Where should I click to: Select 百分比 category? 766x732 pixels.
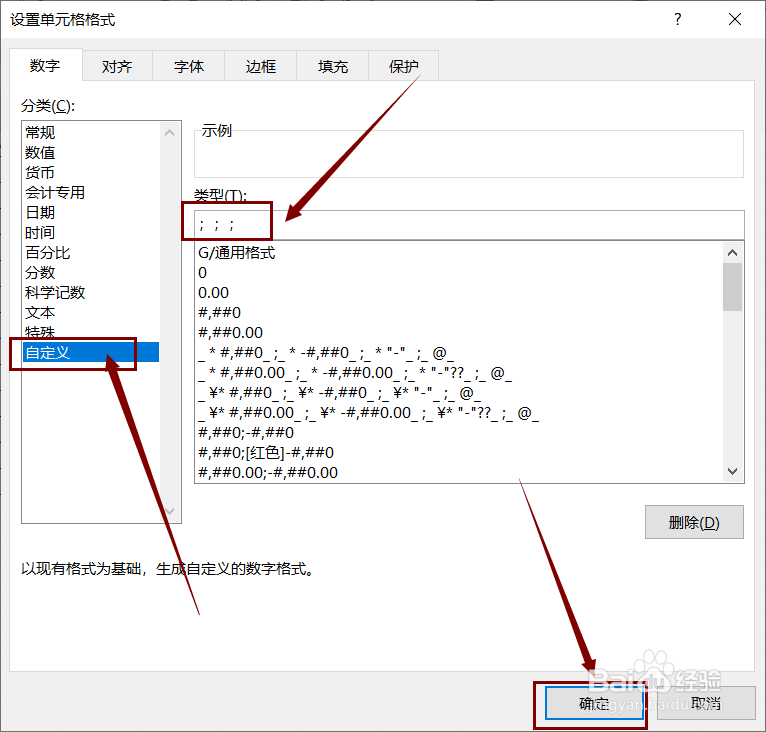click(91, 253)
